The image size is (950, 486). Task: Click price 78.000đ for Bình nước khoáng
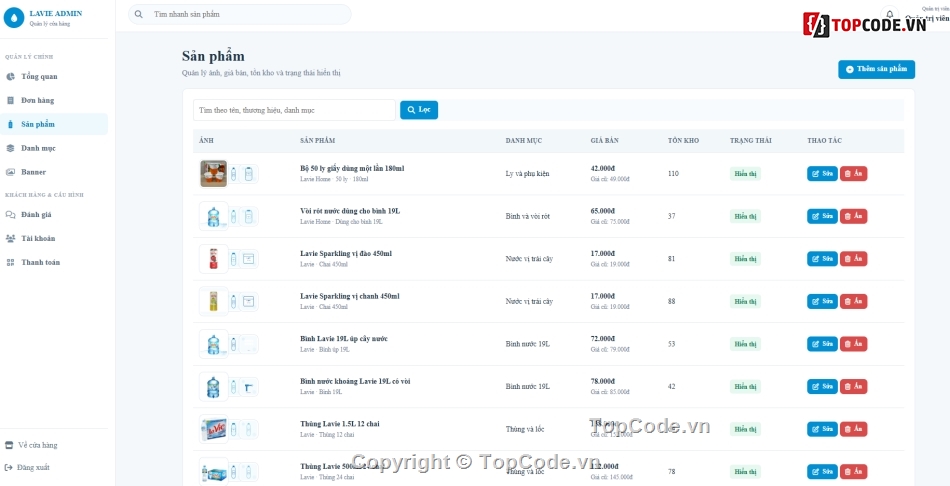(603, 381)
